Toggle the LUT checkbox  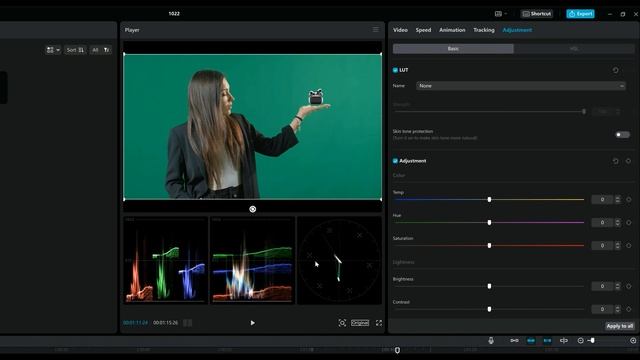pos(395,70)
